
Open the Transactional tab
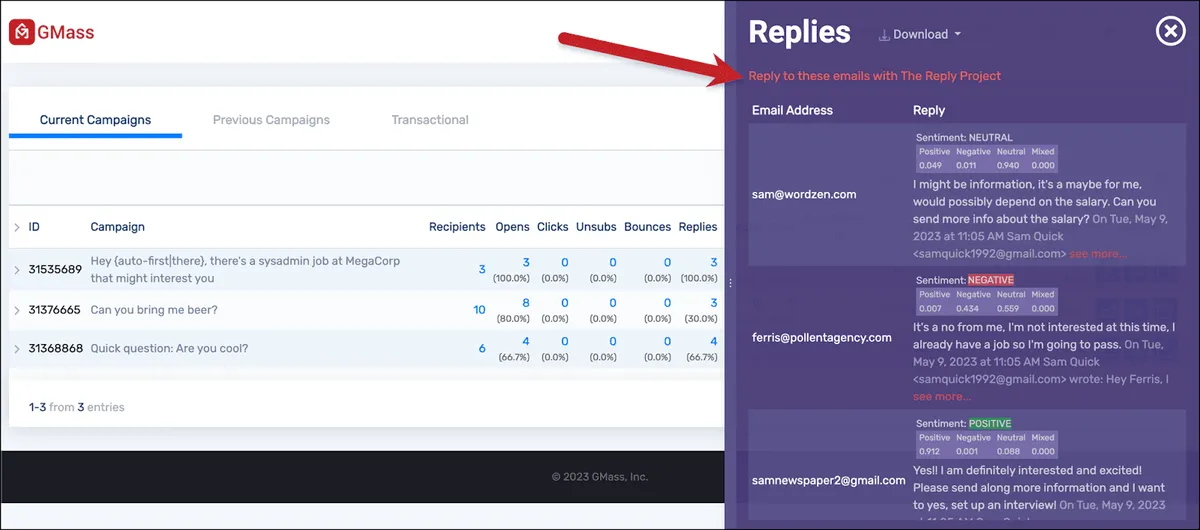pos(430,120)
